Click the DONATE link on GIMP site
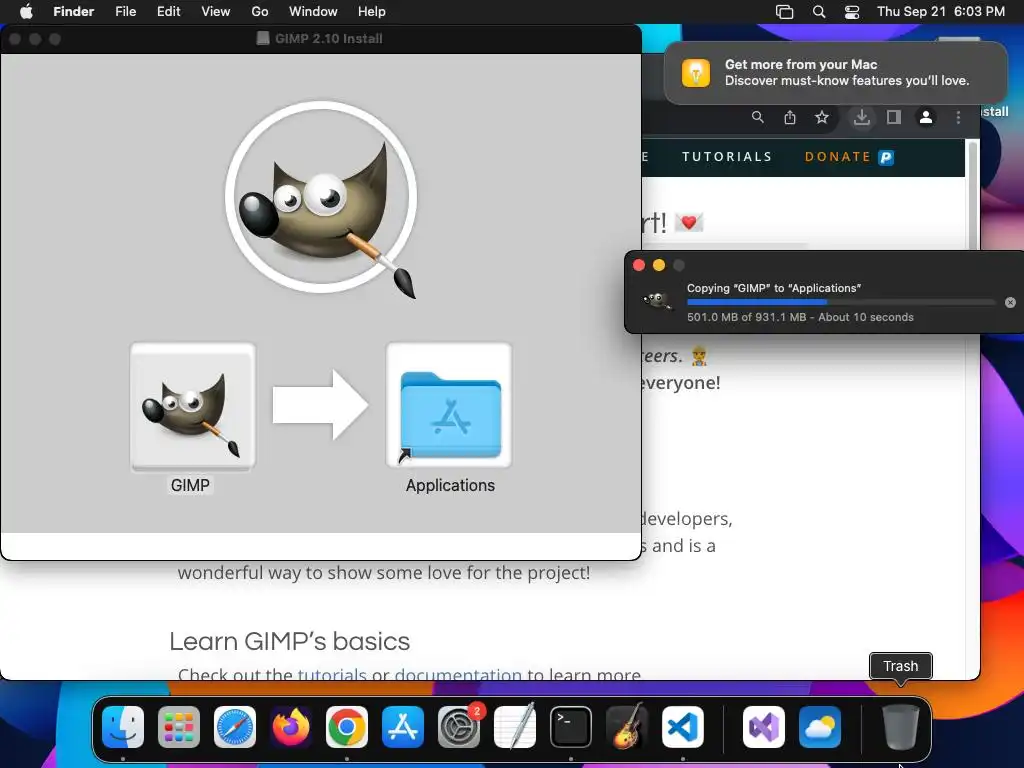Screen dimensions: 1024x768 click(849, 157)
